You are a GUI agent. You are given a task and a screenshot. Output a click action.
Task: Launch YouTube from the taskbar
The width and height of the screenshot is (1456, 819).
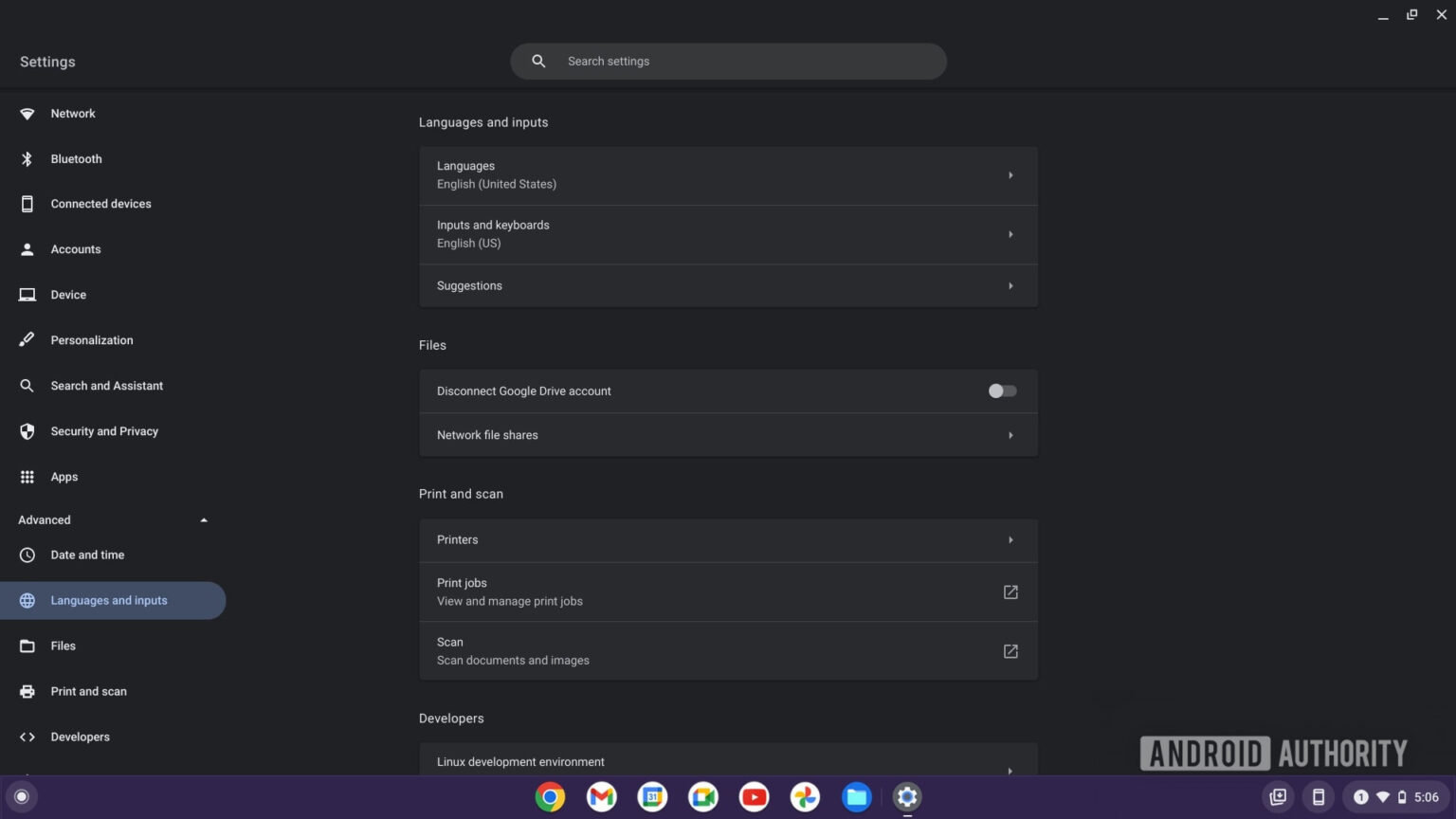(x=754, y=796)
